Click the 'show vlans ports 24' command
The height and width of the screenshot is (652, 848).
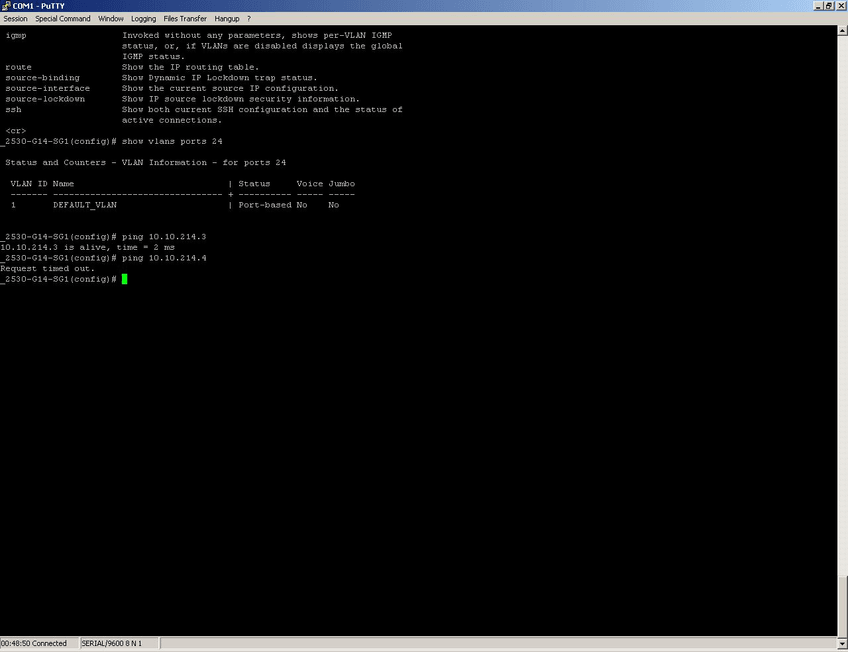coord(172,142)
